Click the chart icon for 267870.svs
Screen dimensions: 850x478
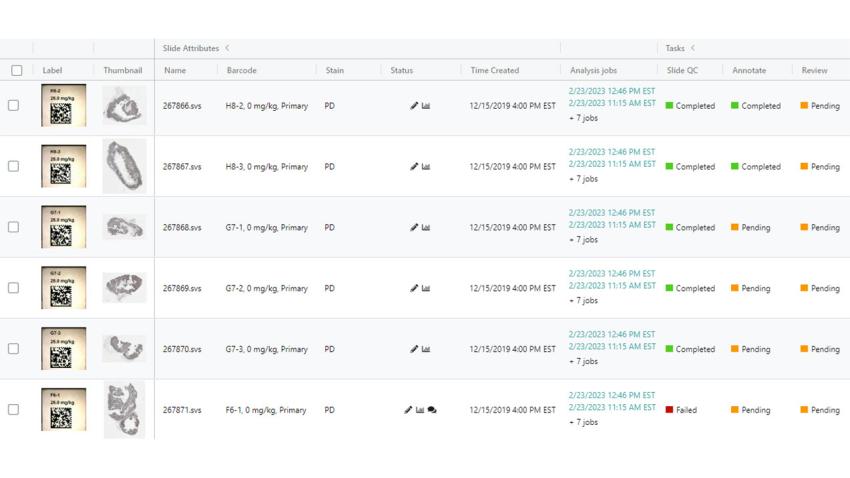(x=426, y=349)
